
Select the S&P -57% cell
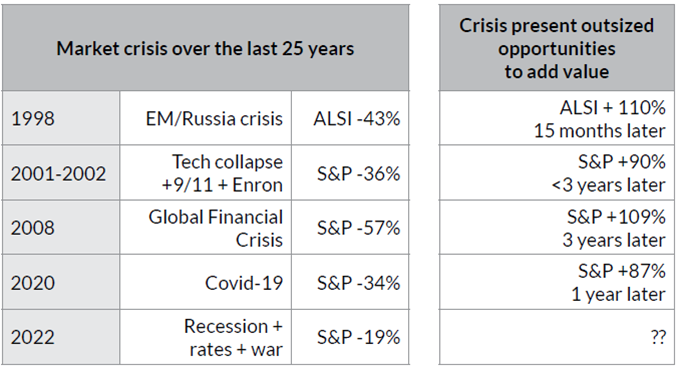350,227
